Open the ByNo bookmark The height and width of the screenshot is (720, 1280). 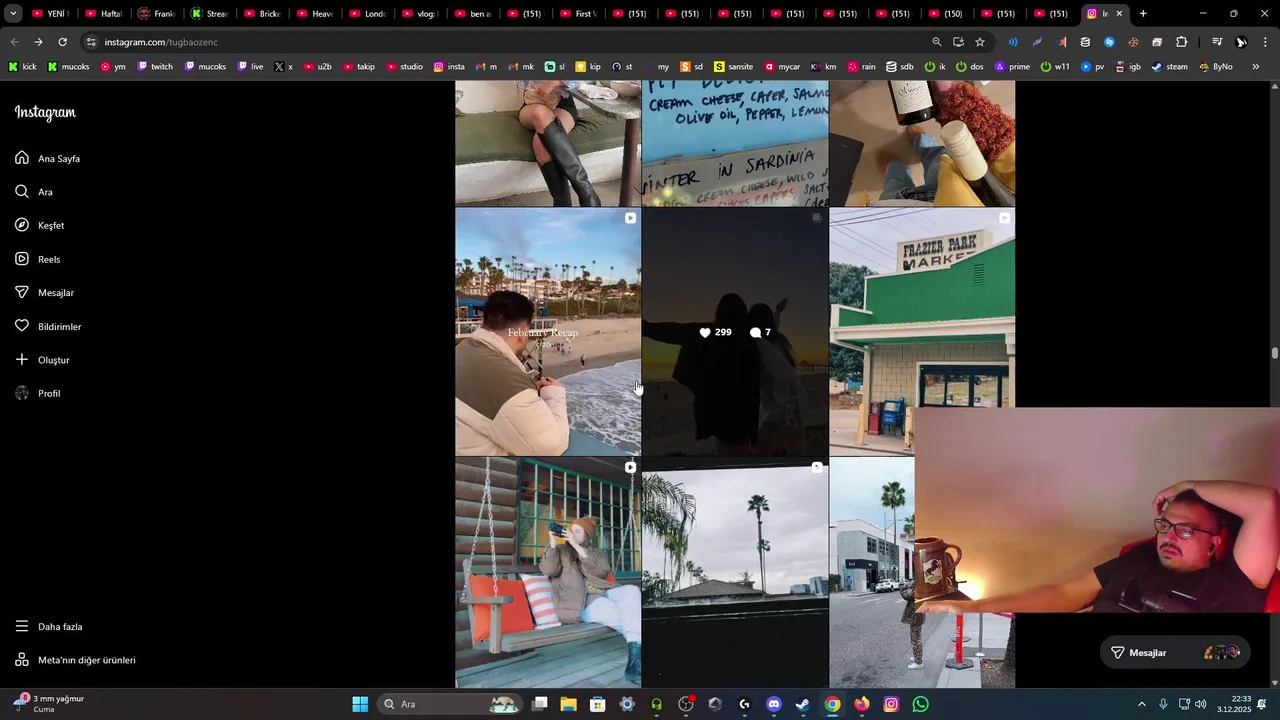1215,67
